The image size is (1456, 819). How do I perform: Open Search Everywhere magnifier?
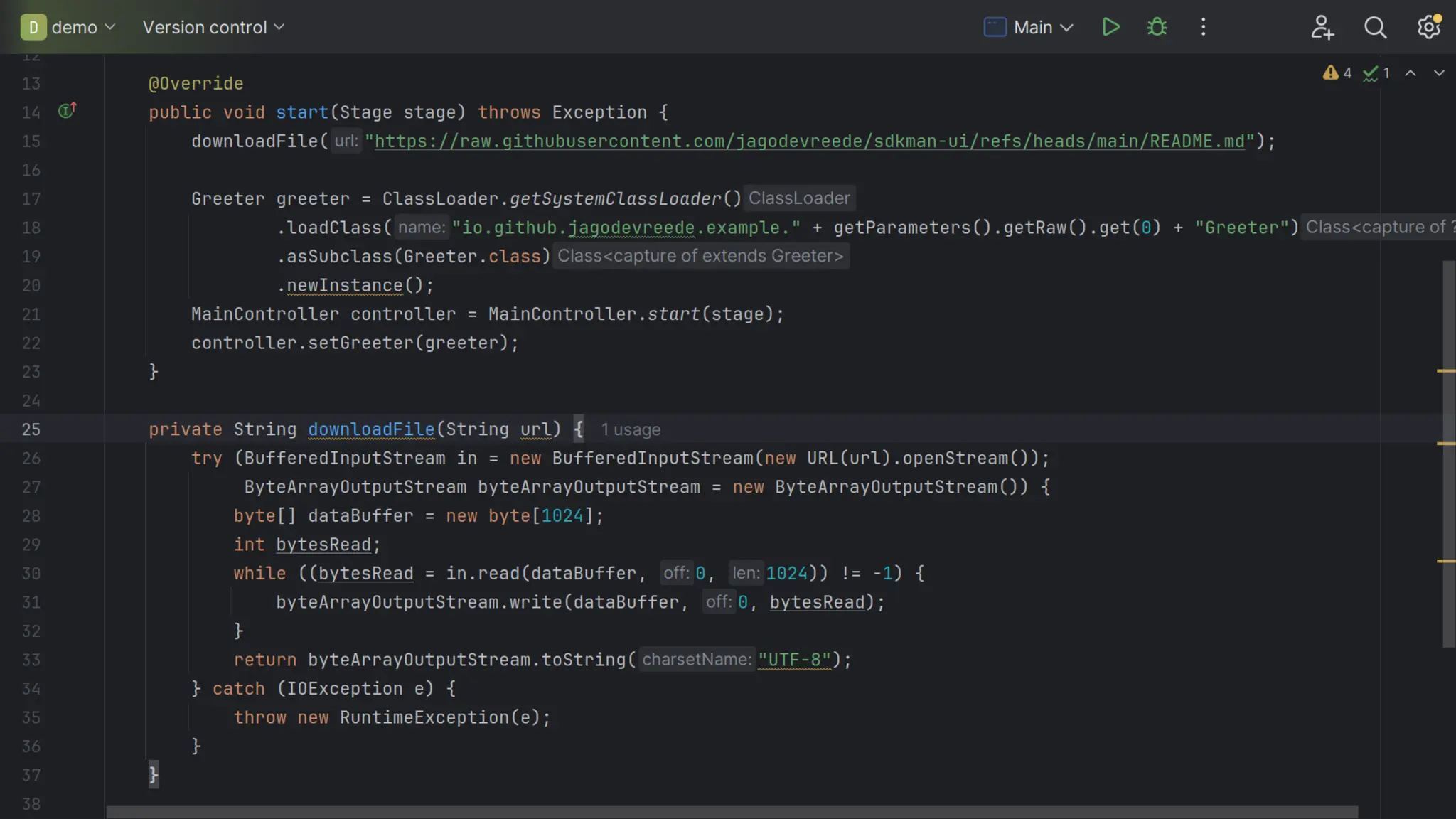tap(1375, 27)
